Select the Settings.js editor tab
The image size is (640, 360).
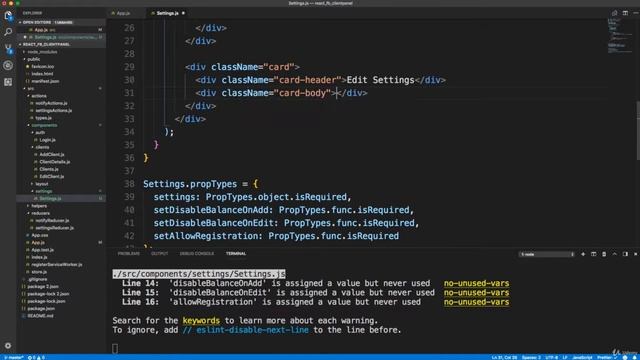(167, 13)
